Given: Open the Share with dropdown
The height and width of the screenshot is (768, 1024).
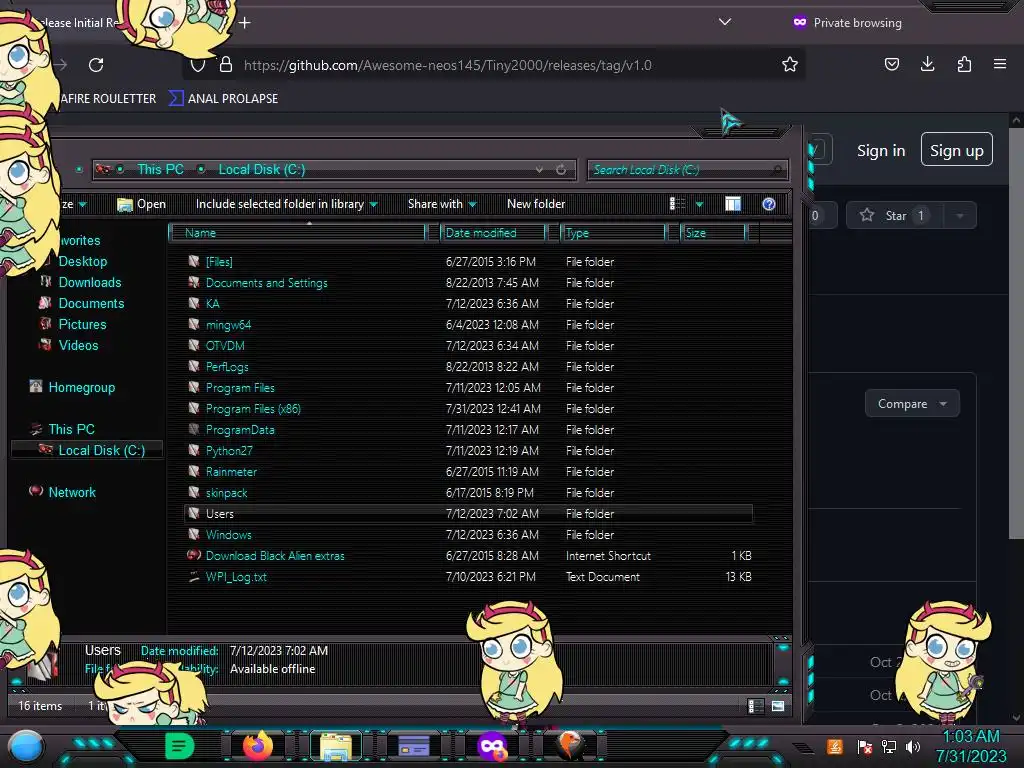Looking at the screenshot, I should (442, 204).
